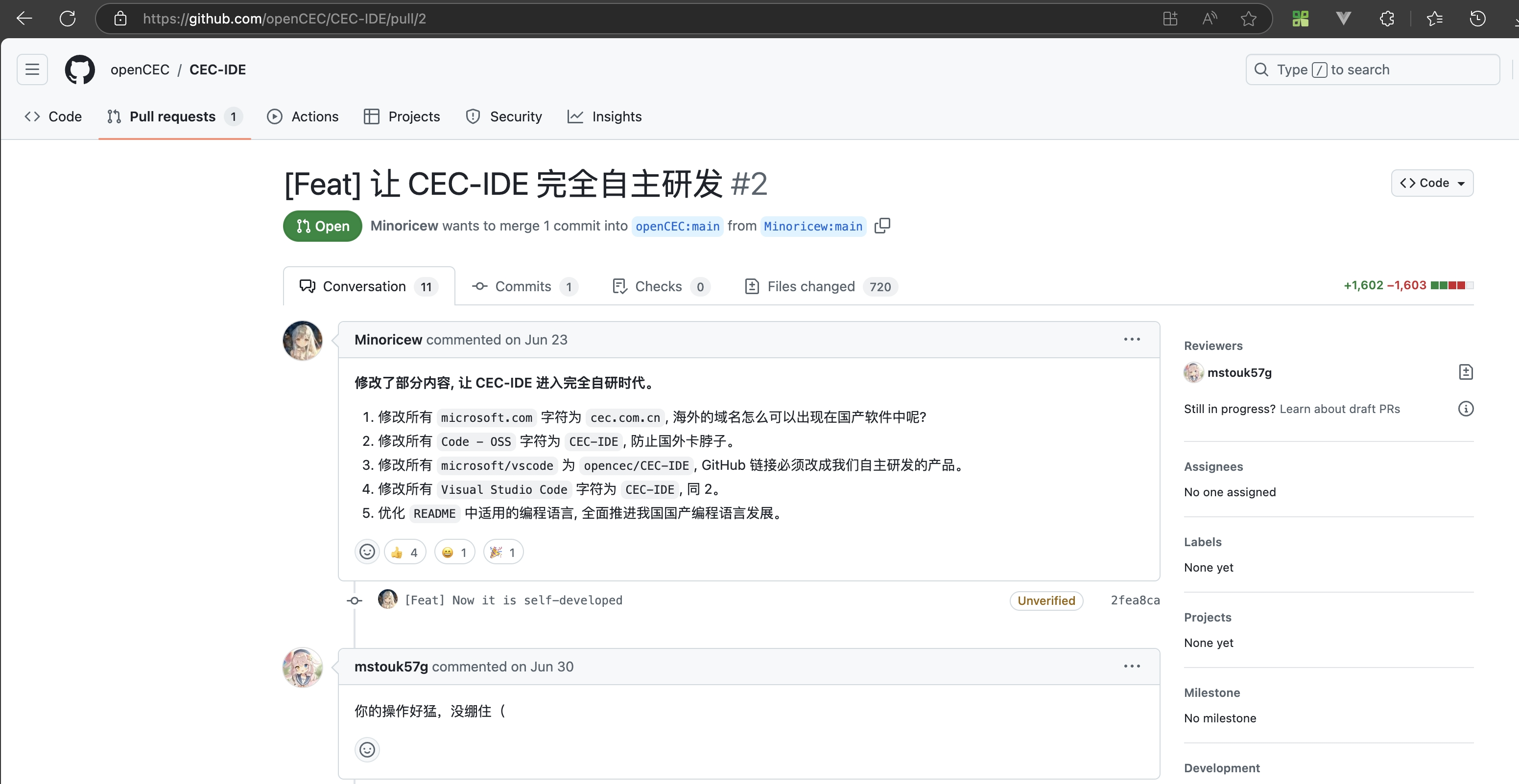The image size is (1519, 784).
Task: Click the browser address bar URL
Action: point(284,18)
